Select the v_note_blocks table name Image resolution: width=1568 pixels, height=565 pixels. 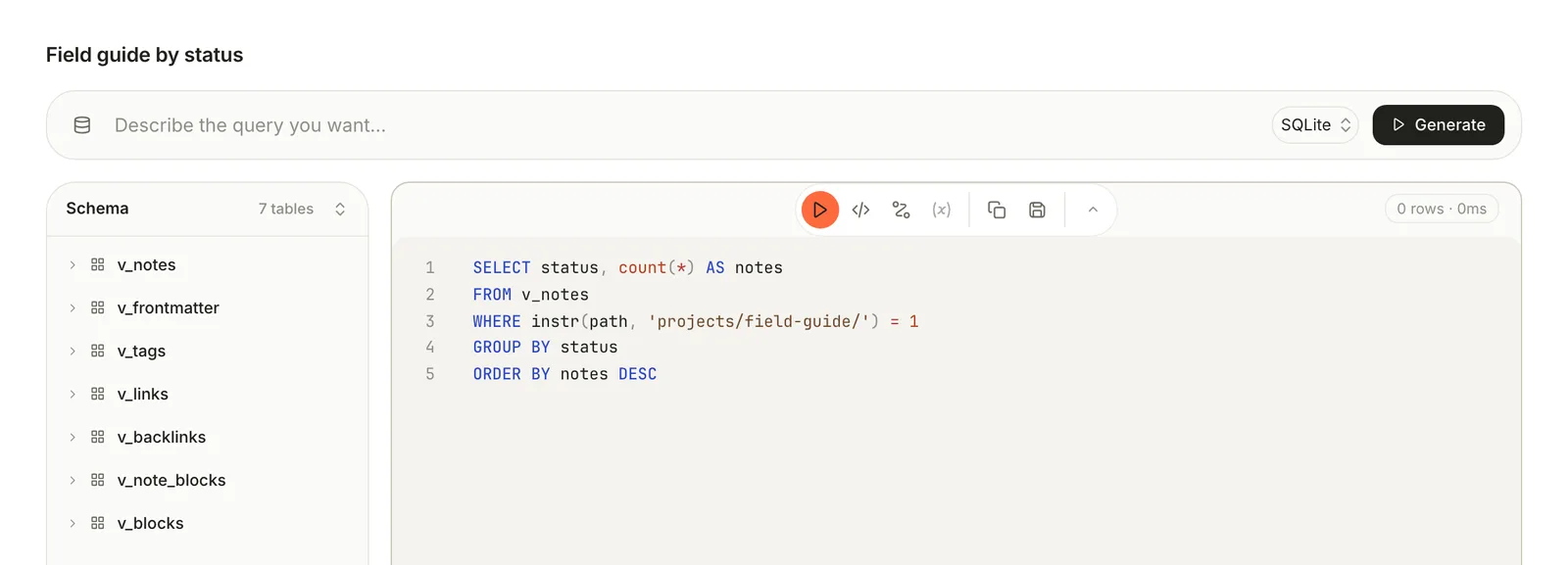[x=171, y=480]
